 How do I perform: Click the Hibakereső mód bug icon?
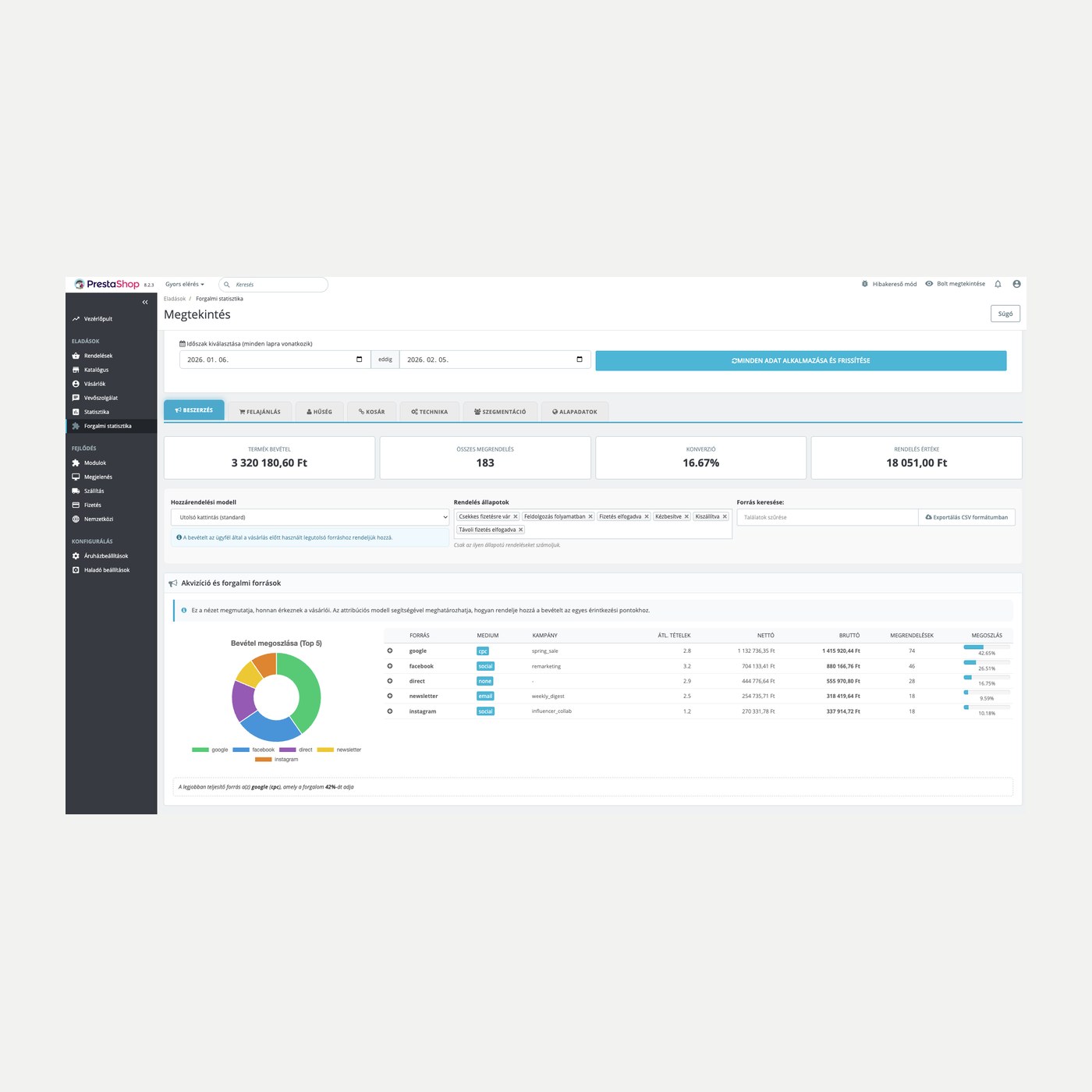click(x=864, y=284)
